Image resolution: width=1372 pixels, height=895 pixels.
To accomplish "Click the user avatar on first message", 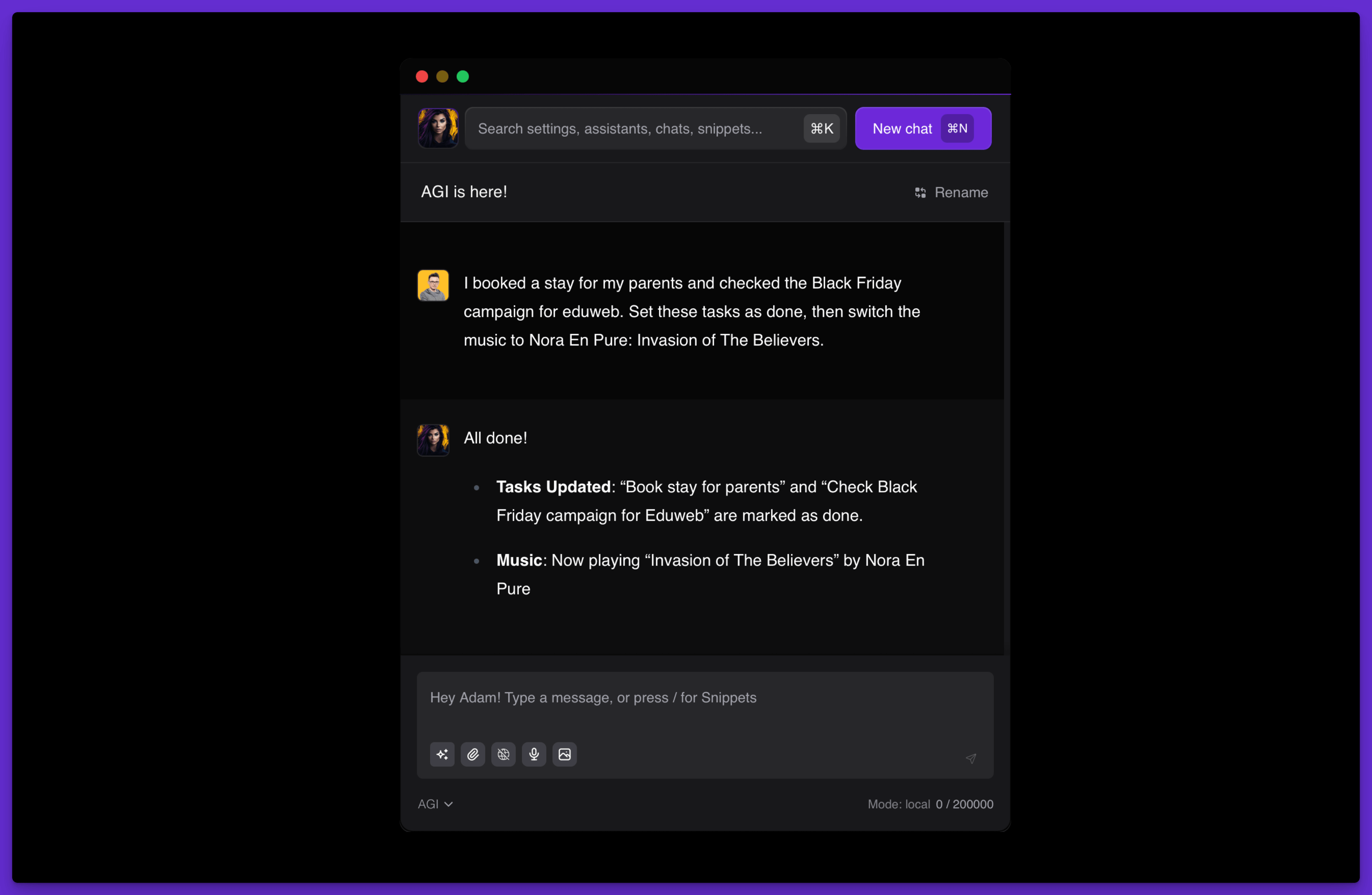I will (x=433, y=285).
